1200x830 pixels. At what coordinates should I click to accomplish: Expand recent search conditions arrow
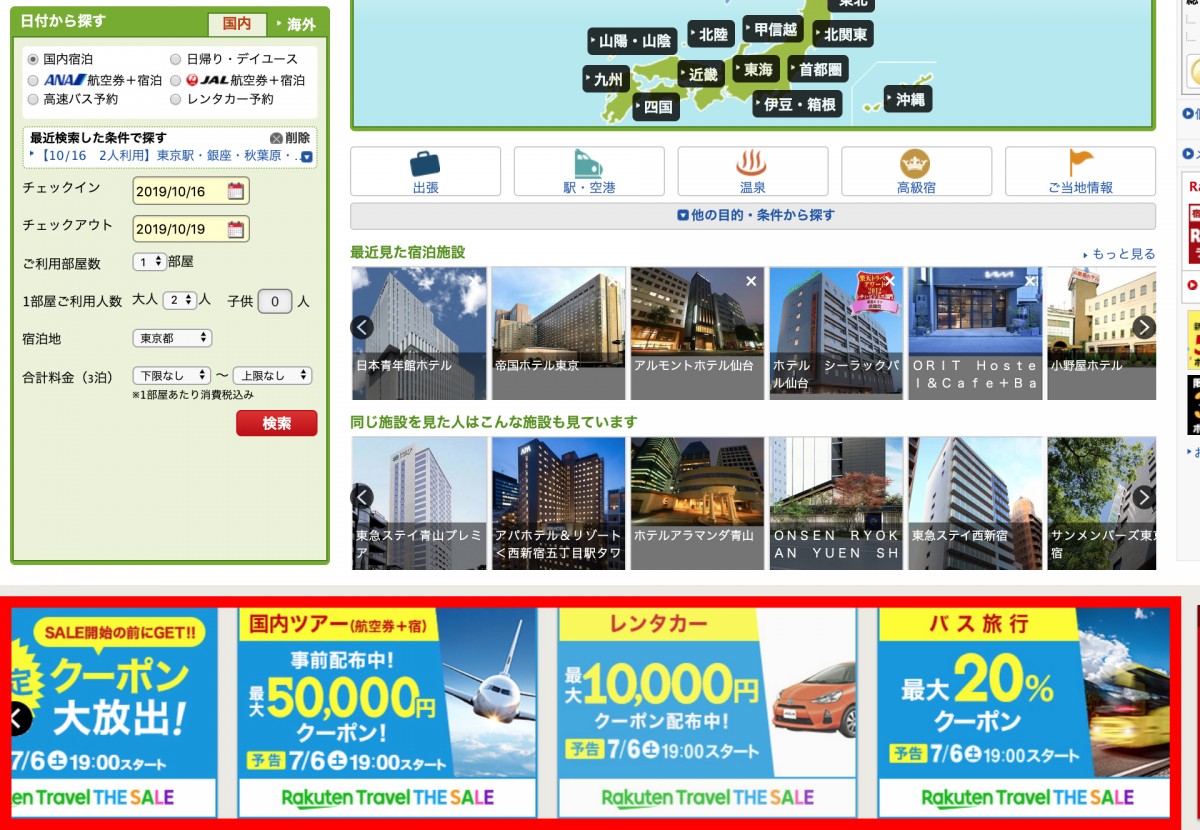[x=307, y=157]
